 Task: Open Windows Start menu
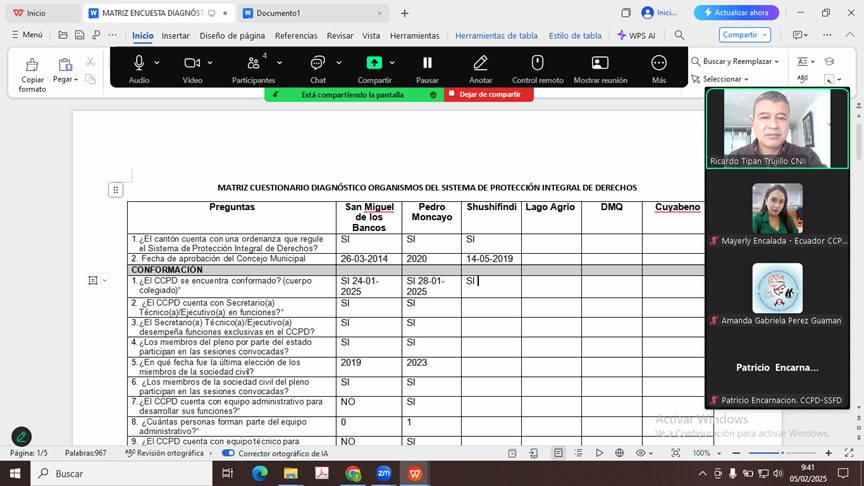pos(15,473)
